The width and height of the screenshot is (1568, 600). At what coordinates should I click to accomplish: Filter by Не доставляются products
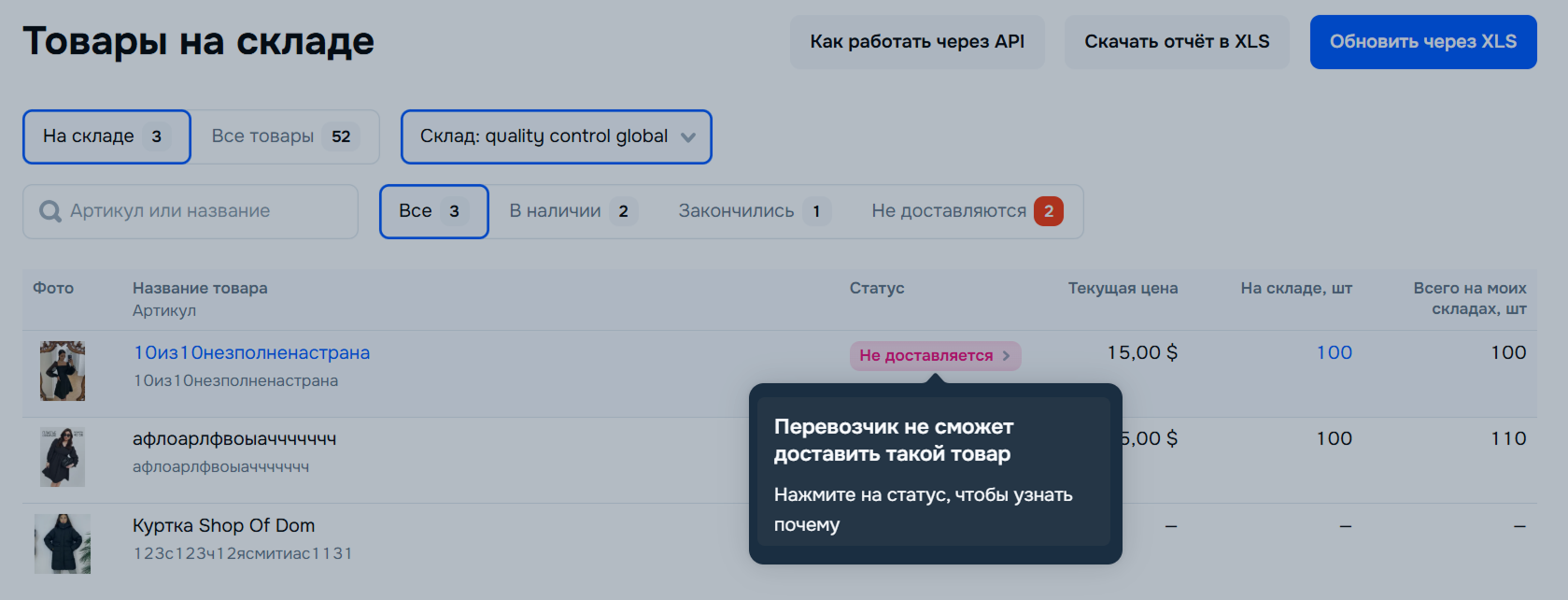(x=966, y=211)
